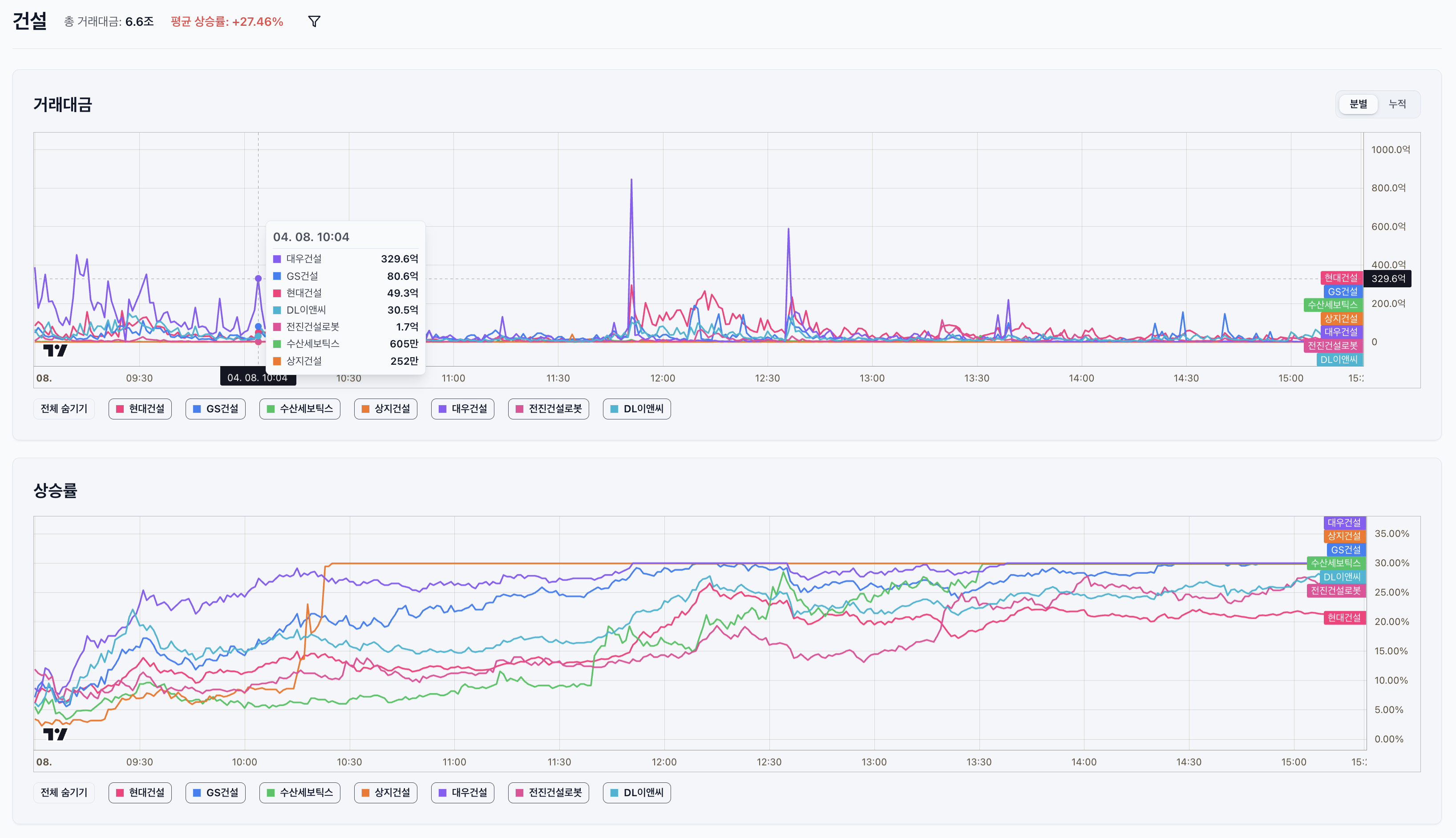Click the 평균 상승률 +27.46% text
This screenshot has width=1456, height=838.
point(227,22)
